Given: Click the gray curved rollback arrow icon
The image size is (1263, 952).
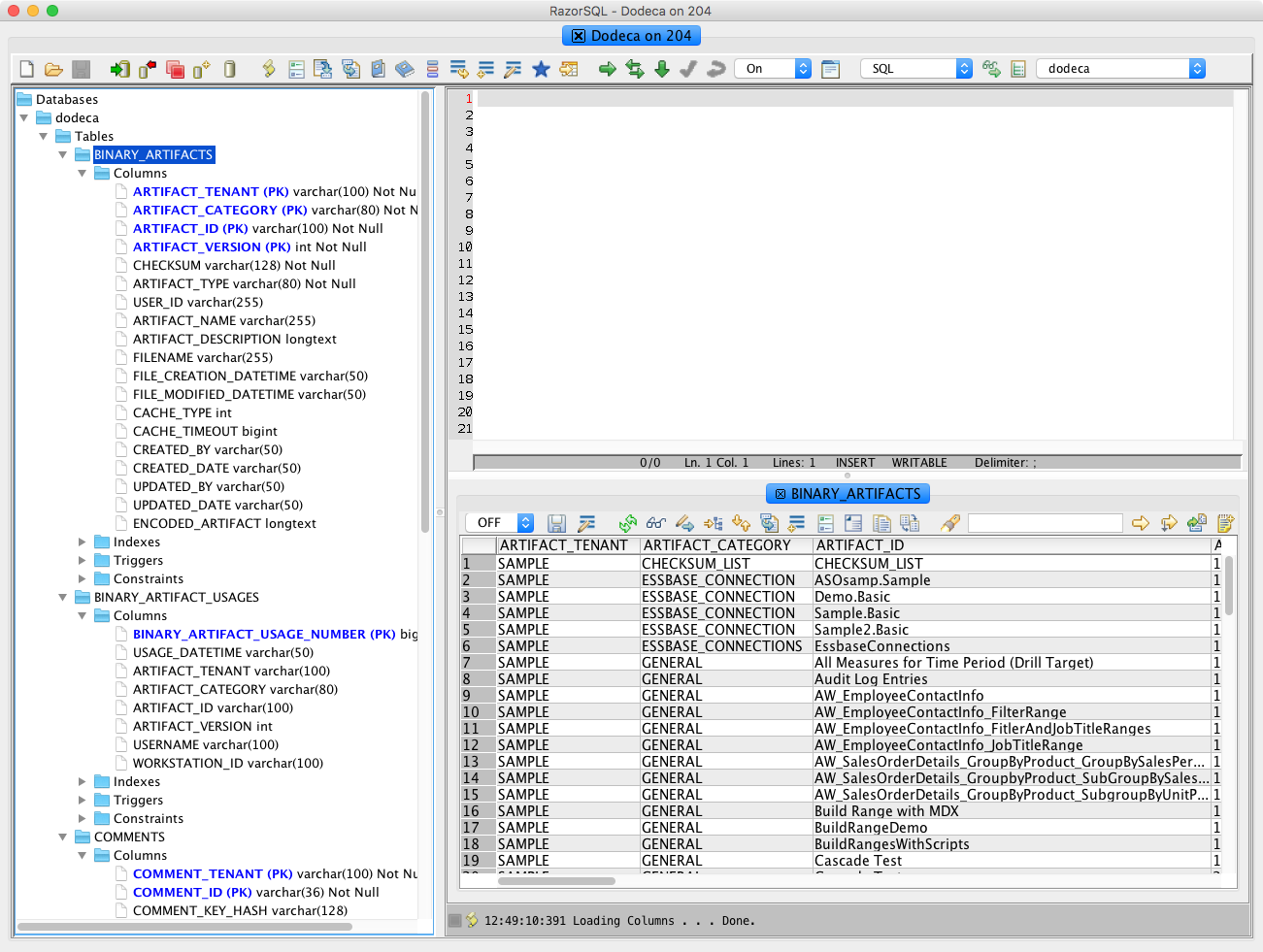Looking at the screenshot, I should pyautogui.click(x=716, y=69).
